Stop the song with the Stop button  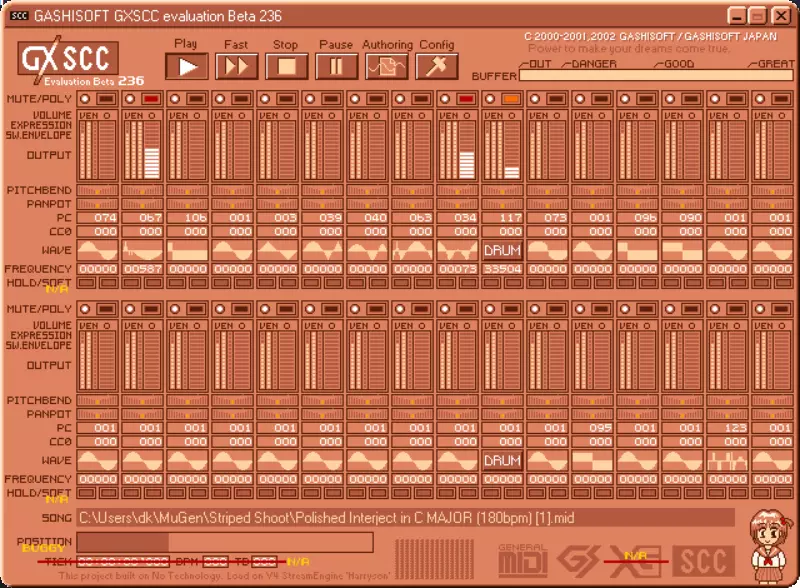[x=286, y=66]
